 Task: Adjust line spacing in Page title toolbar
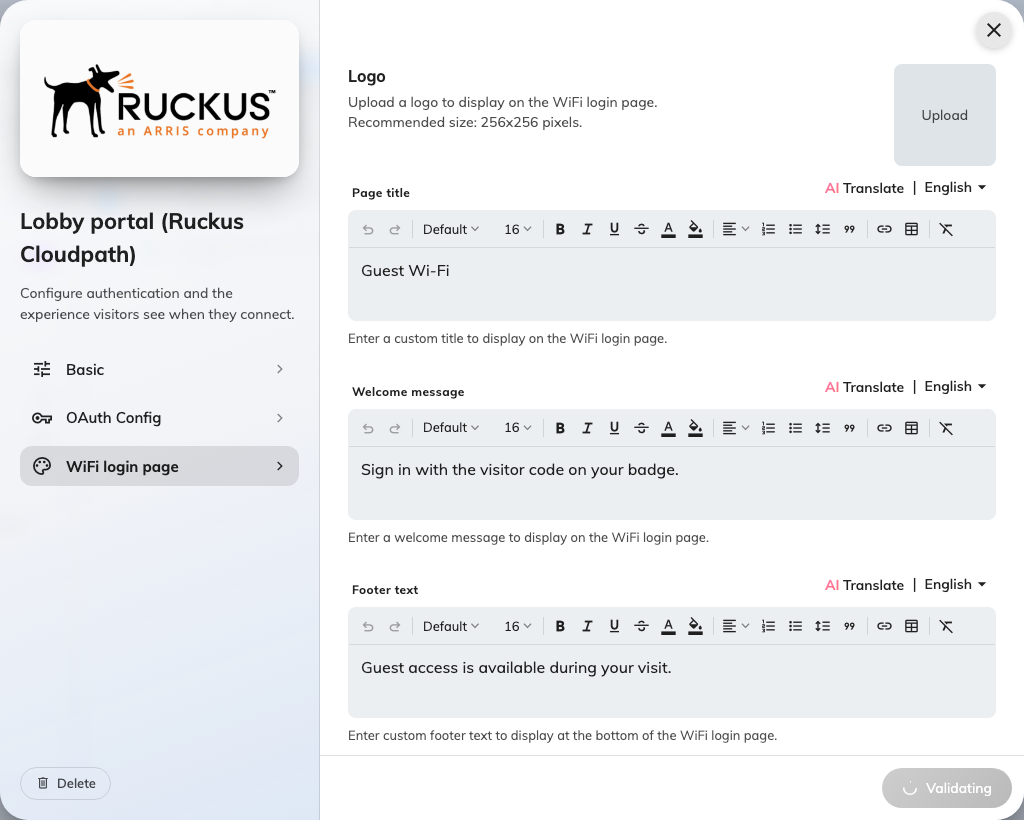click(822, 229)
